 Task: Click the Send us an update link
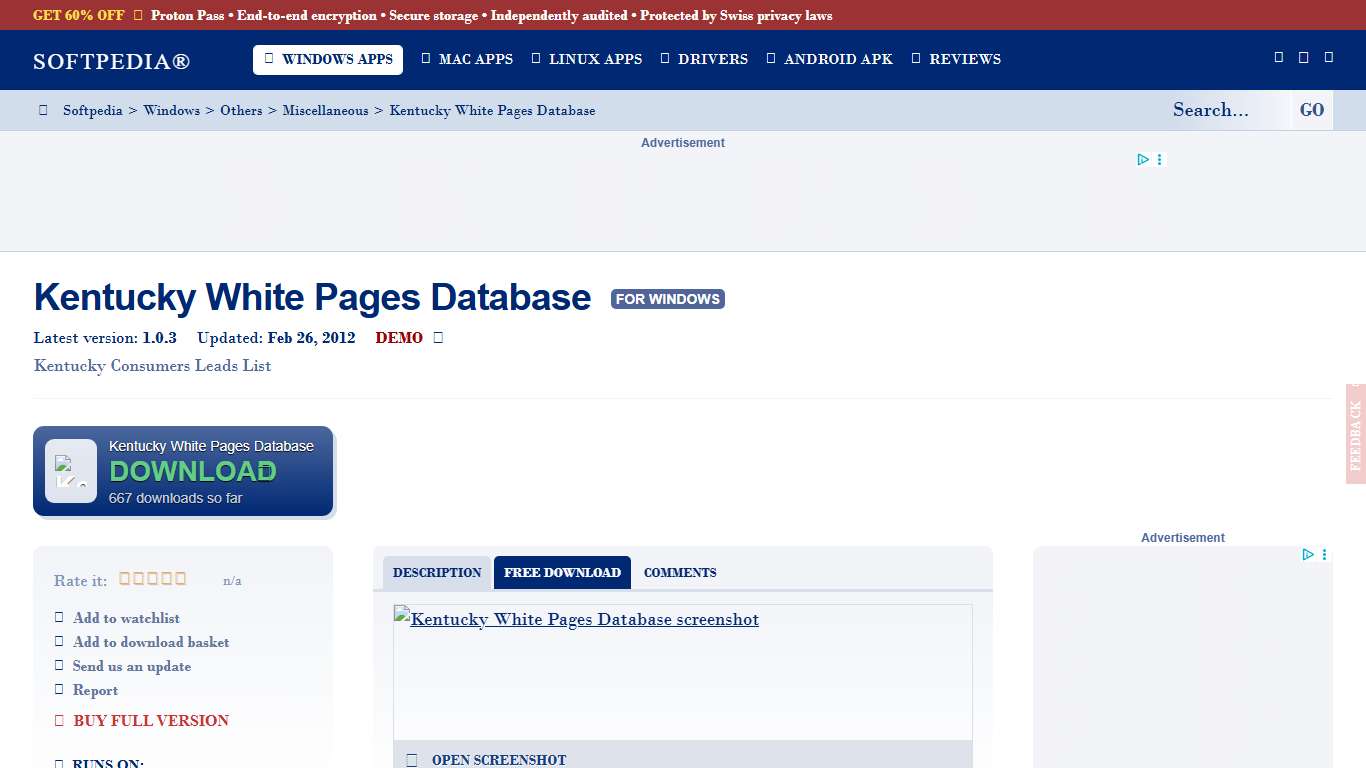131,666
